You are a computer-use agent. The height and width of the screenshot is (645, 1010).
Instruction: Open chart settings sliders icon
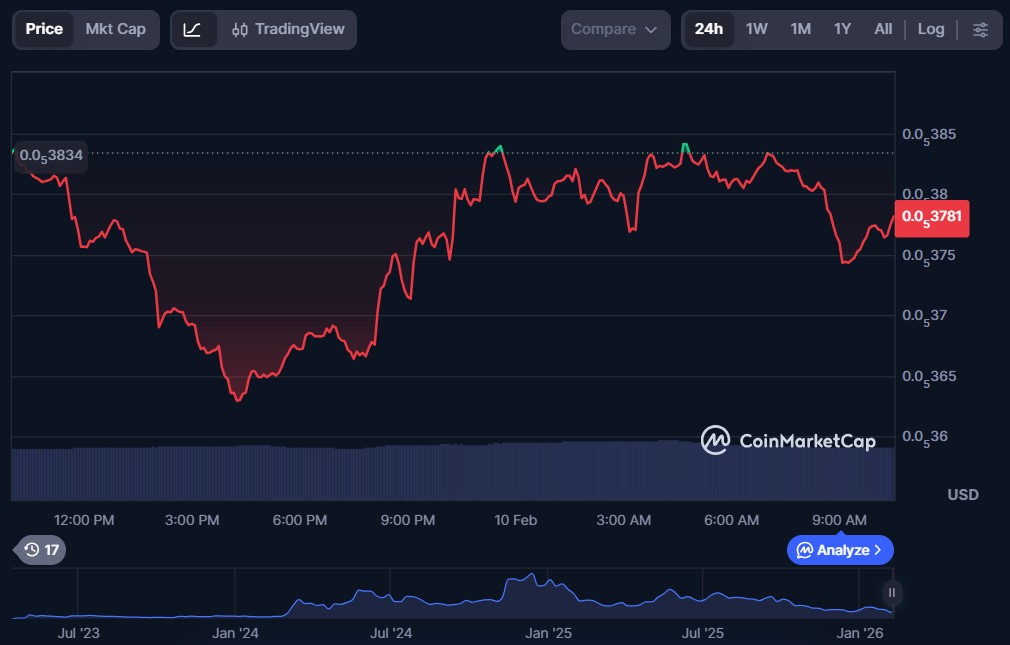pyautogui.click(x=980, y=30)
